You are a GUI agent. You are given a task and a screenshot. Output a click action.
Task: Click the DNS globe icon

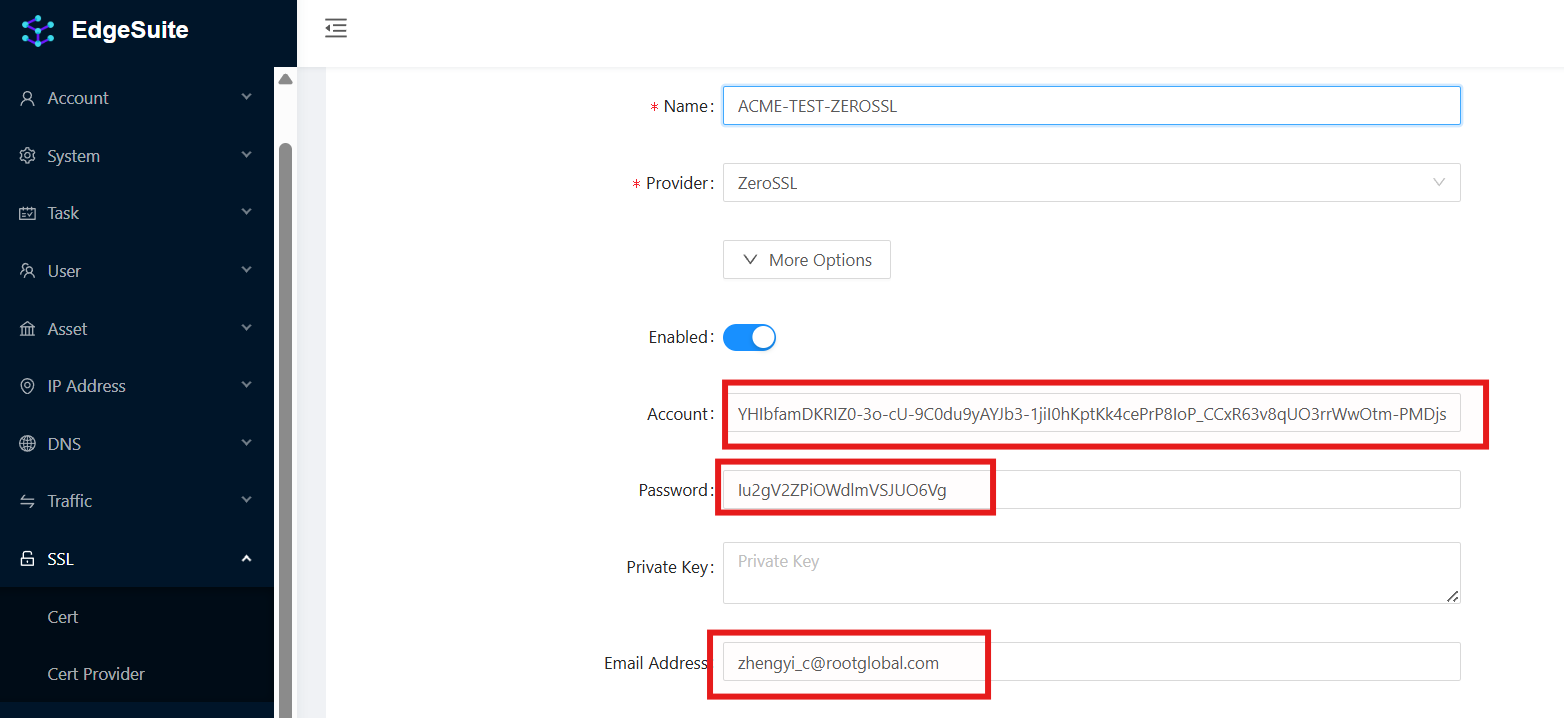[x=28, y=444]
